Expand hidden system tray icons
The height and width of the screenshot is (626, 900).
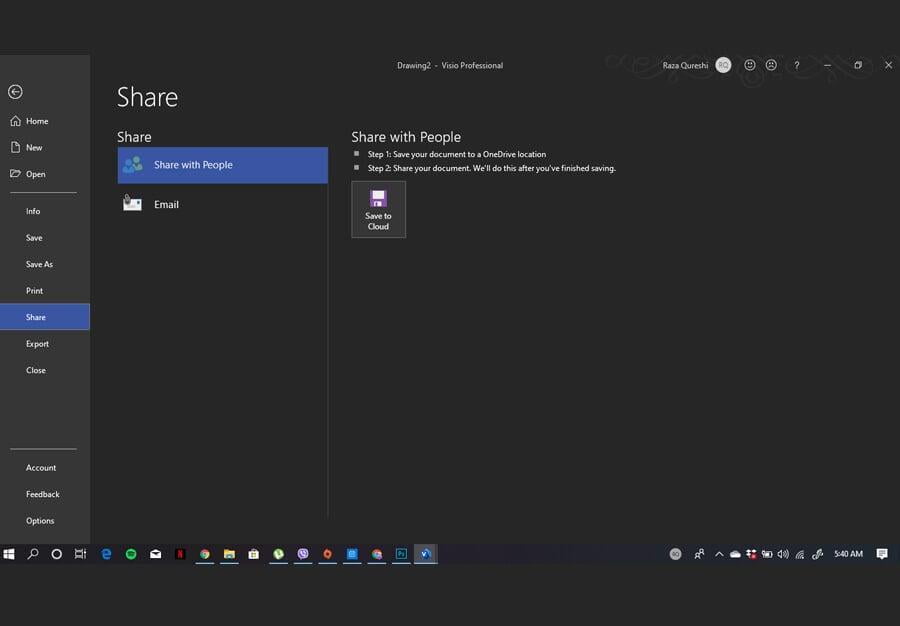[x=719, y=554]
